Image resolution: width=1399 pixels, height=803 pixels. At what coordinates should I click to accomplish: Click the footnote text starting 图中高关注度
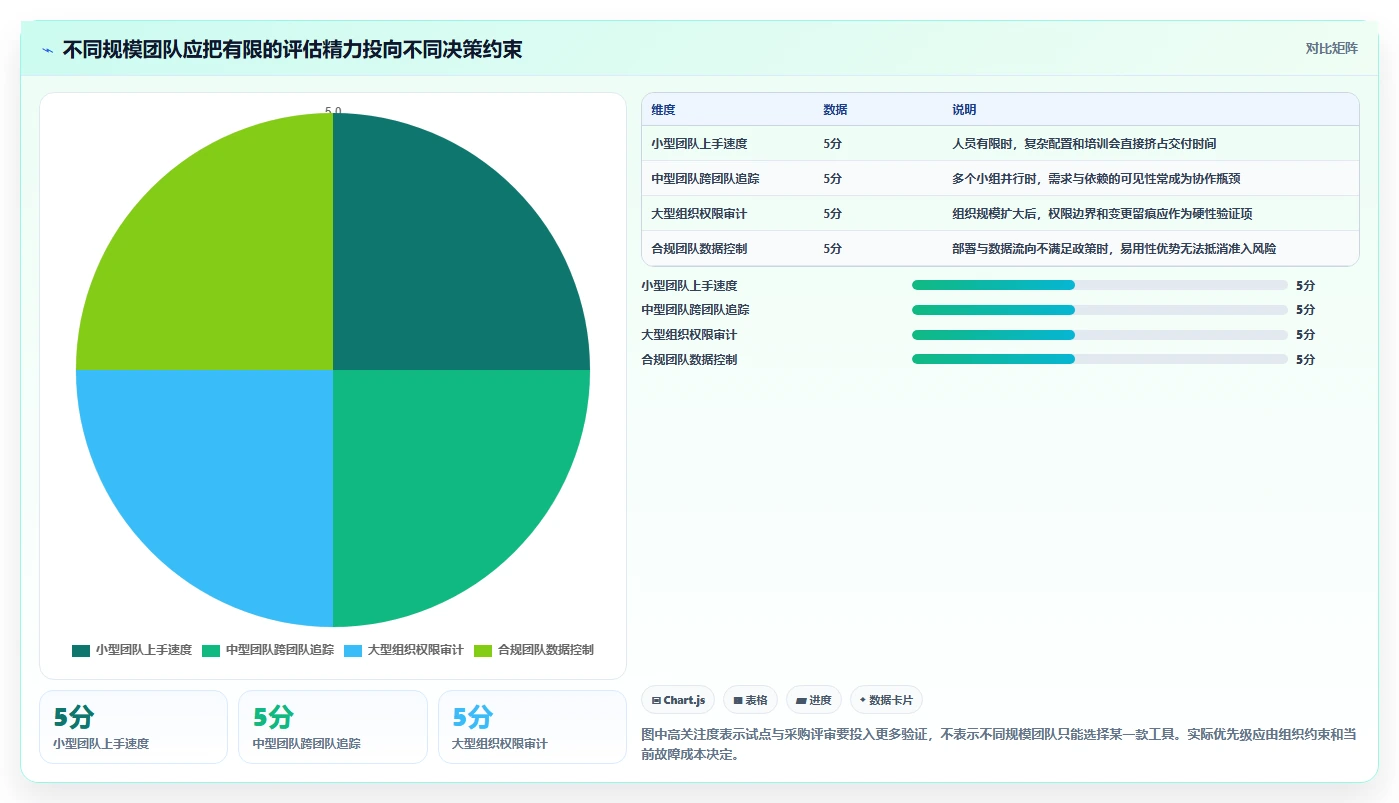[x=999, y=744]
